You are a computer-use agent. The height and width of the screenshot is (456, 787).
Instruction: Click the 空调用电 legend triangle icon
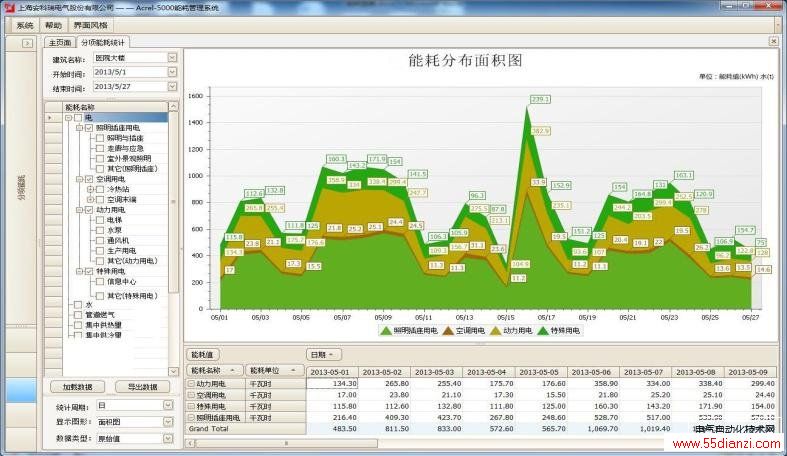[448, 331]
